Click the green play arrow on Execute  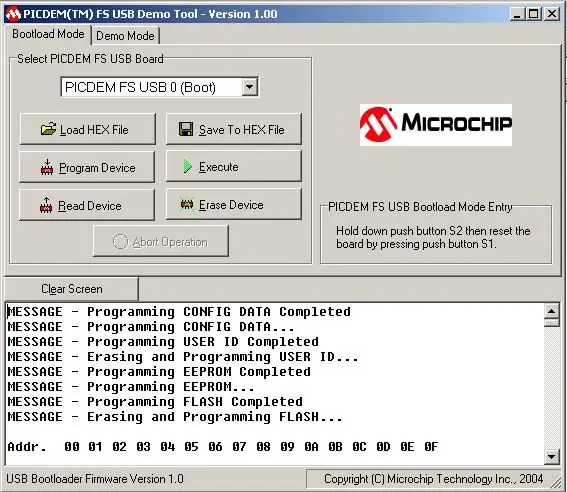point(187,166)
